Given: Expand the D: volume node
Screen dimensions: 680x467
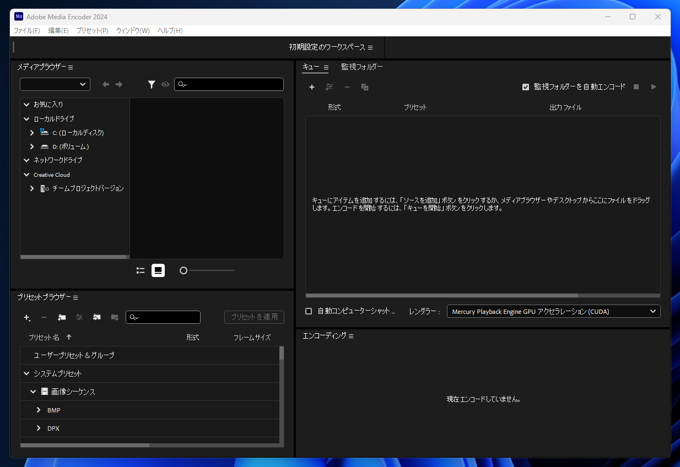Looking at the screenshot, I should pyautogui.click(x=32, y=147).
